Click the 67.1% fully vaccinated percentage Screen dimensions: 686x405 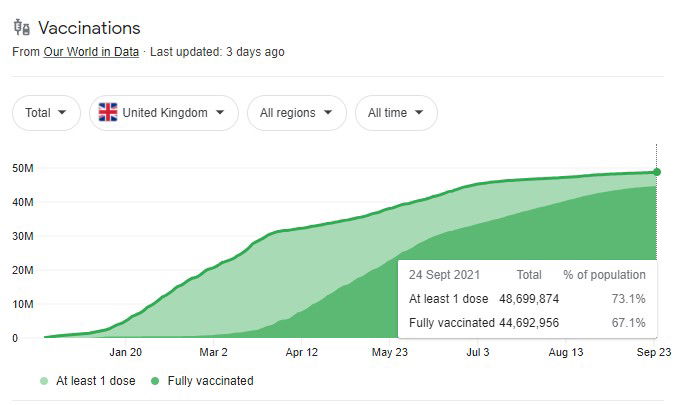628,322
